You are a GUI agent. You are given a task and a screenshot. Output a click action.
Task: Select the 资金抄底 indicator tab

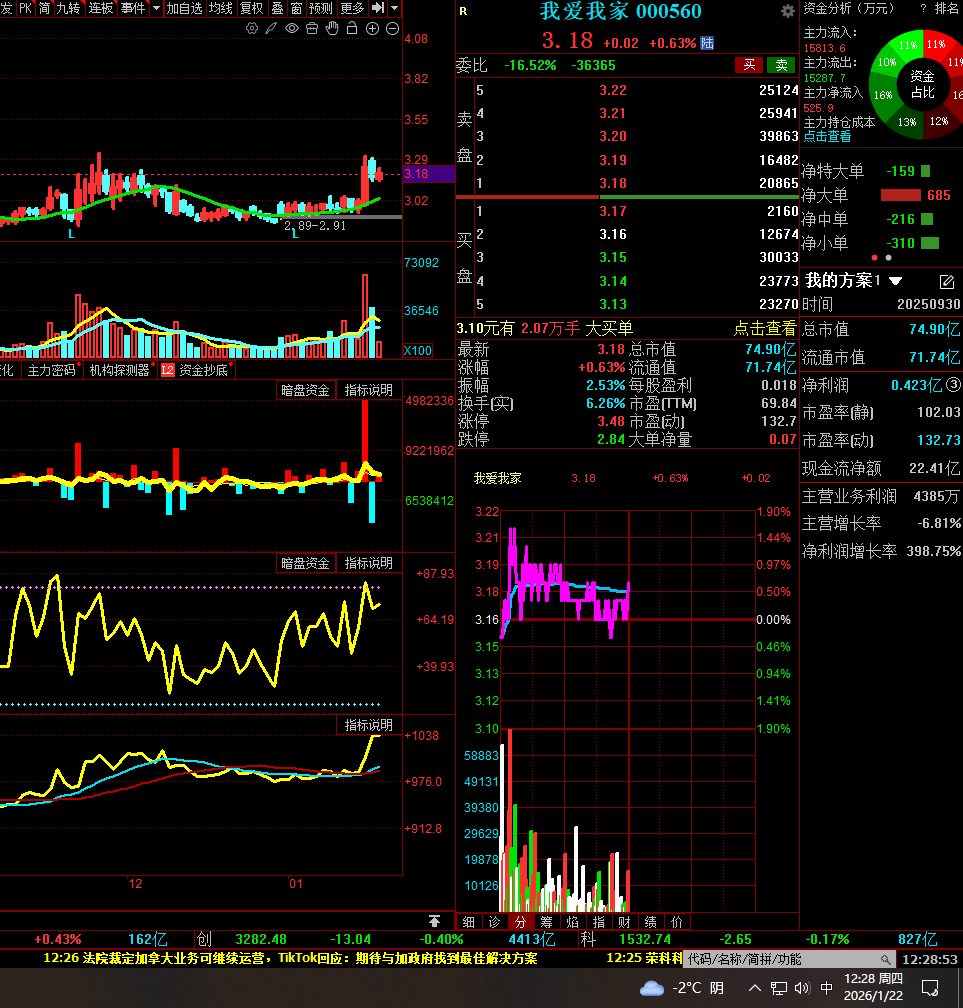(x=196, y=370)
